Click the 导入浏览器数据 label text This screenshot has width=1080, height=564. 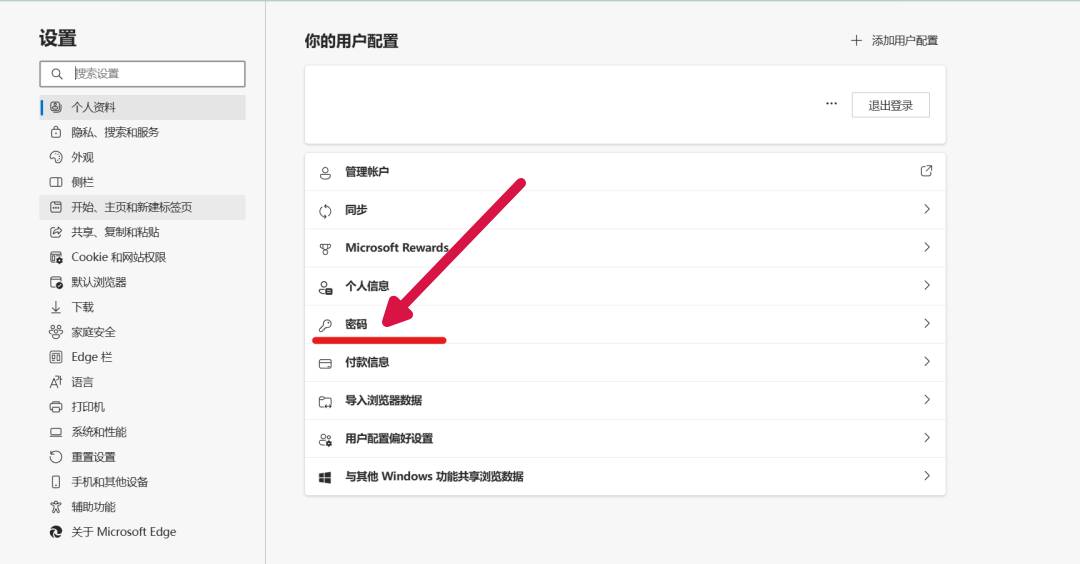pyautogui.click(x=384, y=400)
